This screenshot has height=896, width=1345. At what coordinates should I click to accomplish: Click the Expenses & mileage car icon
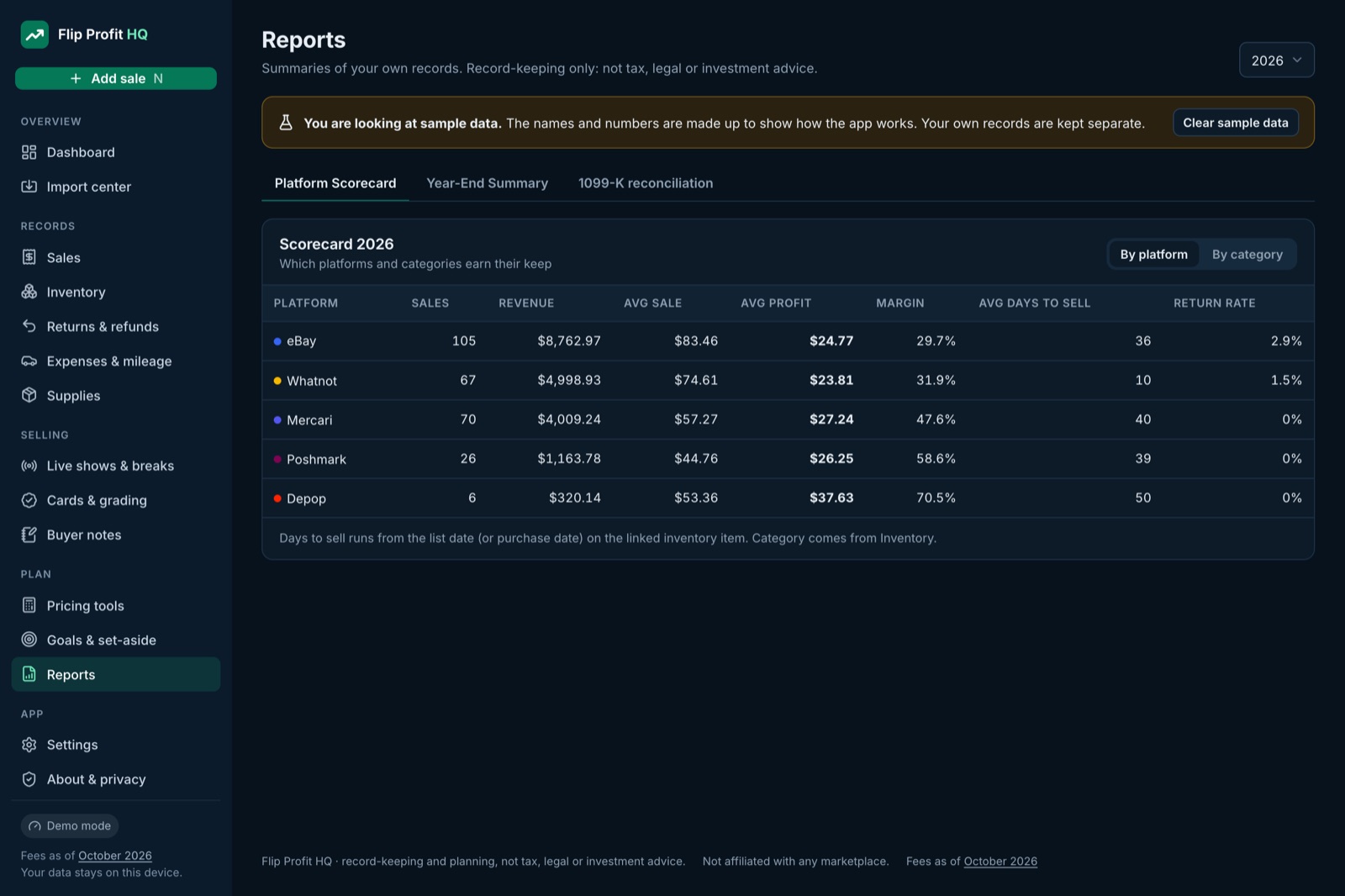[29, 361]
